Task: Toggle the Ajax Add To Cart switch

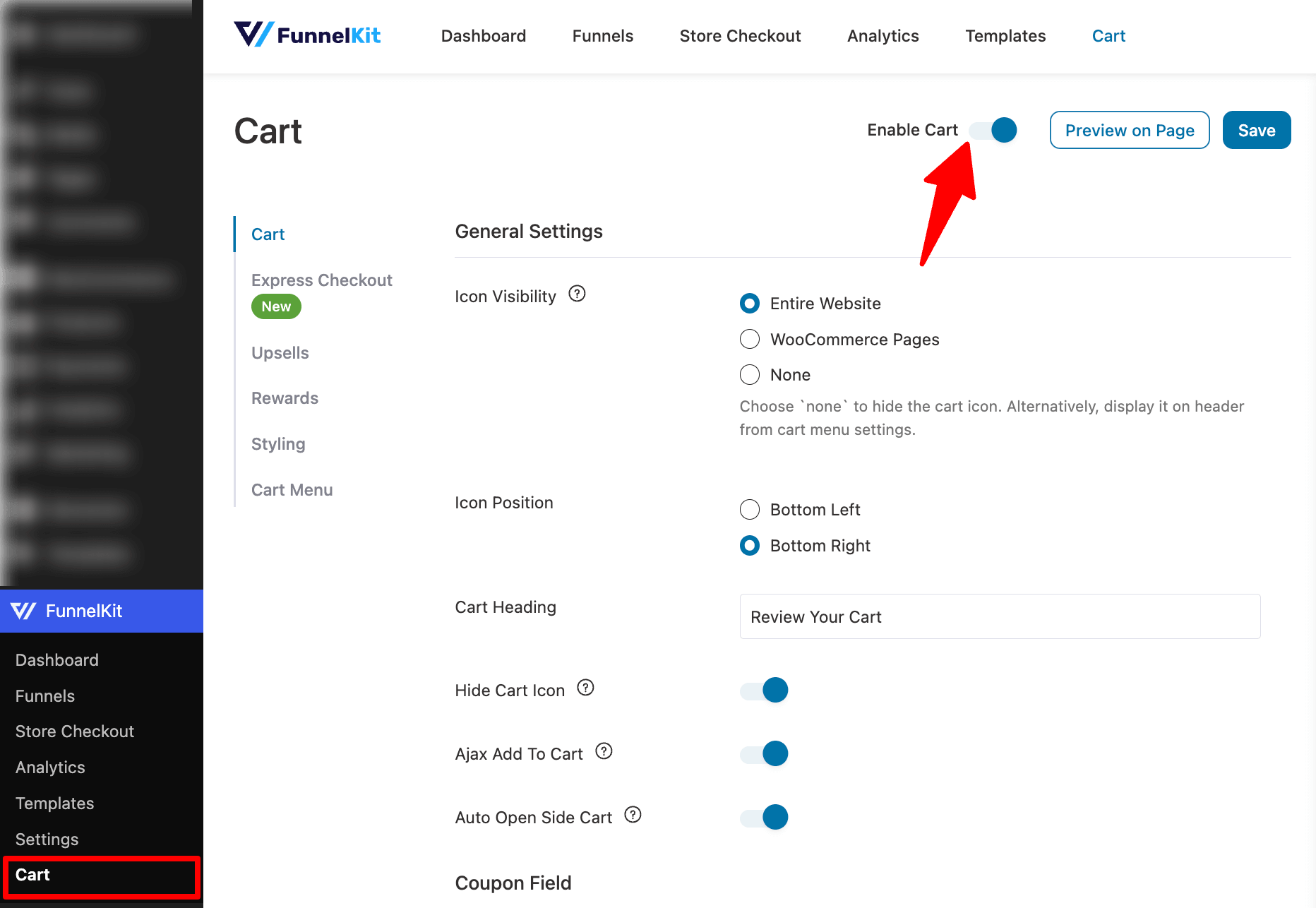Action: (x=764, y=753)
